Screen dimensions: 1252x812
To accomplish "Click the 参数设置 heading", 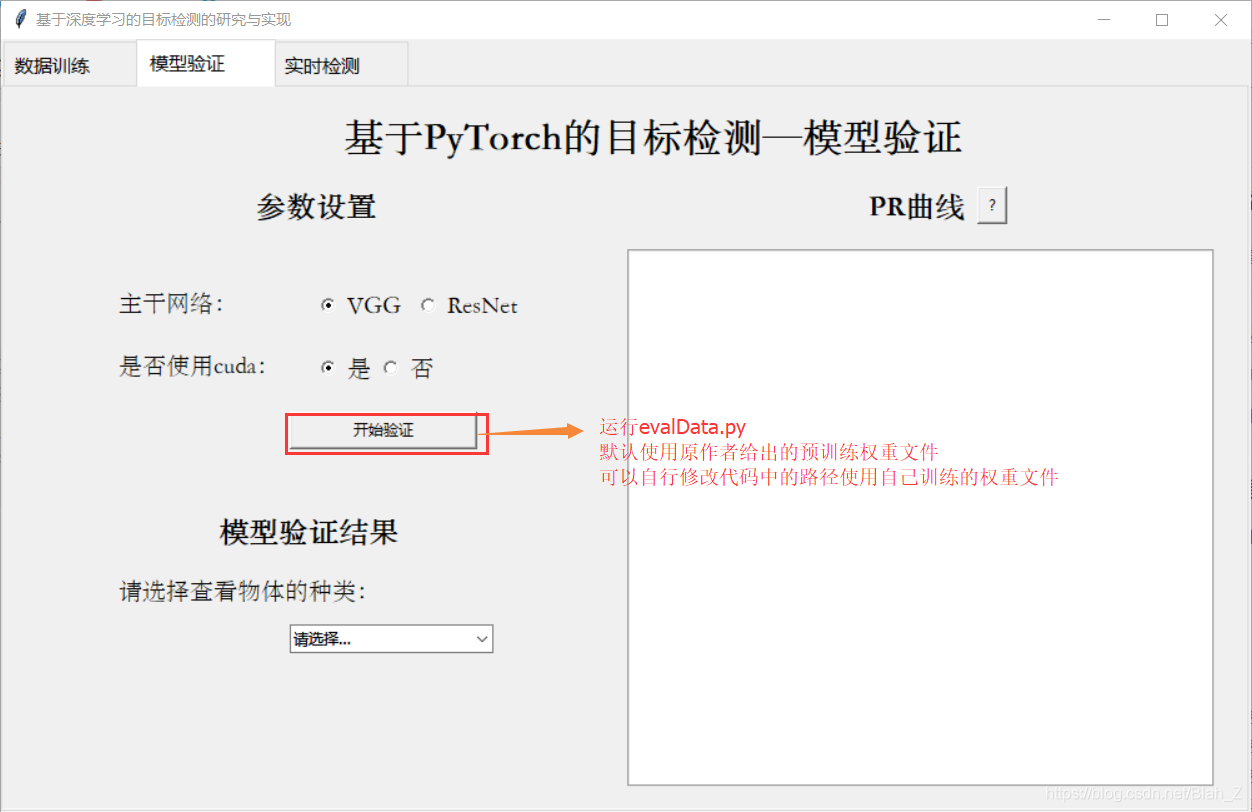I will [x=316, y=207].
